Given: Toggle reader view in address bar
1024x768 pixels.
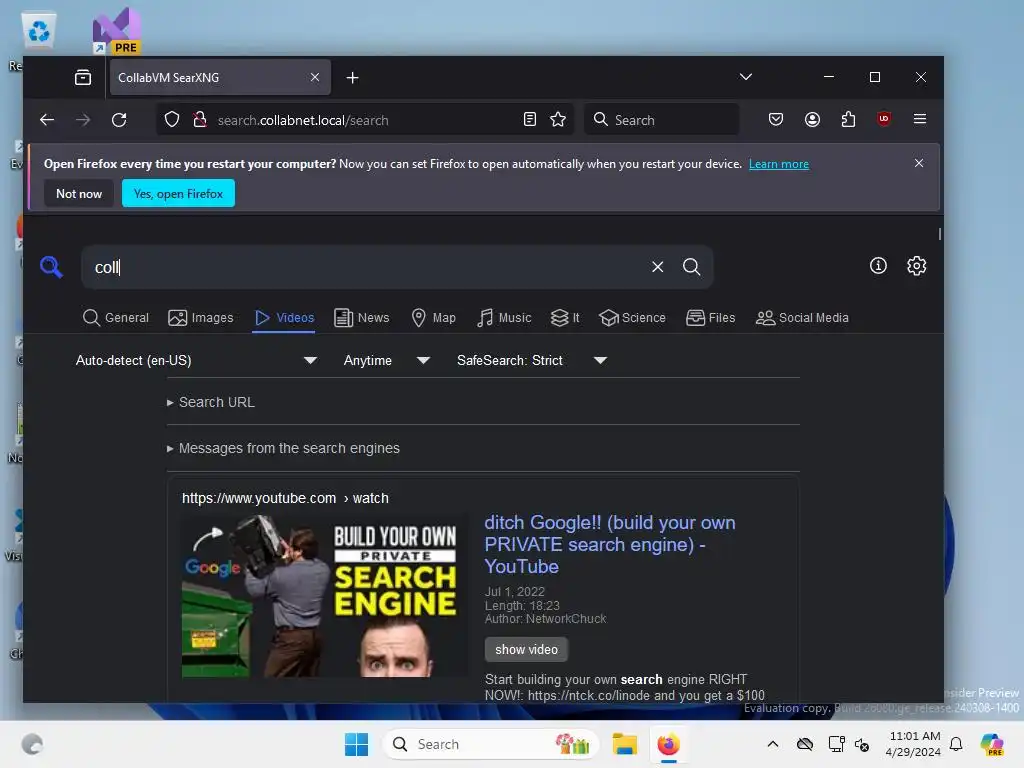Looking at the screenshot, I should pyautogui.click(x=530, y=120).
